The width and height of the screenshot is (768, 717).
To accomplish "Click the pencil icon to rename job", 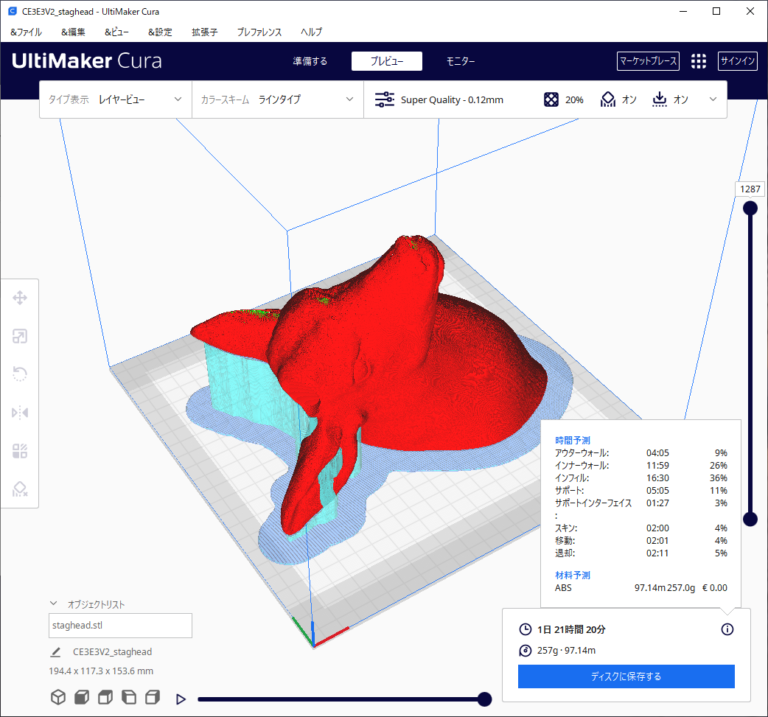I will point(56,652).
